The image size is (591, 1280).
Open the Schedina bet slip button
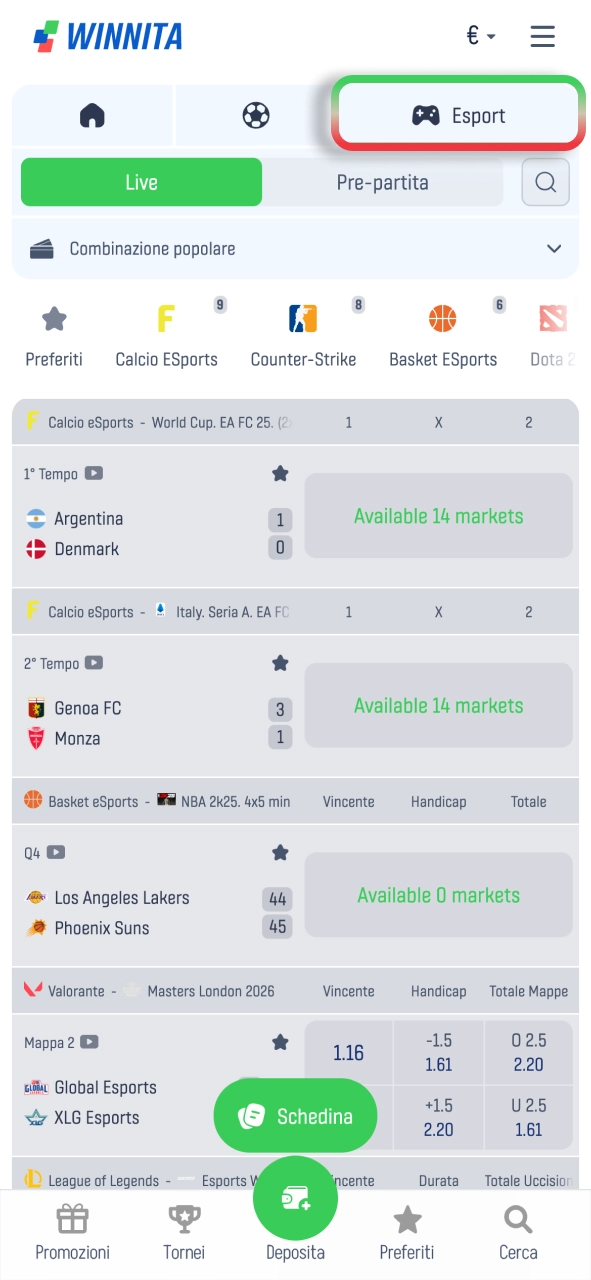(295, 1116)
